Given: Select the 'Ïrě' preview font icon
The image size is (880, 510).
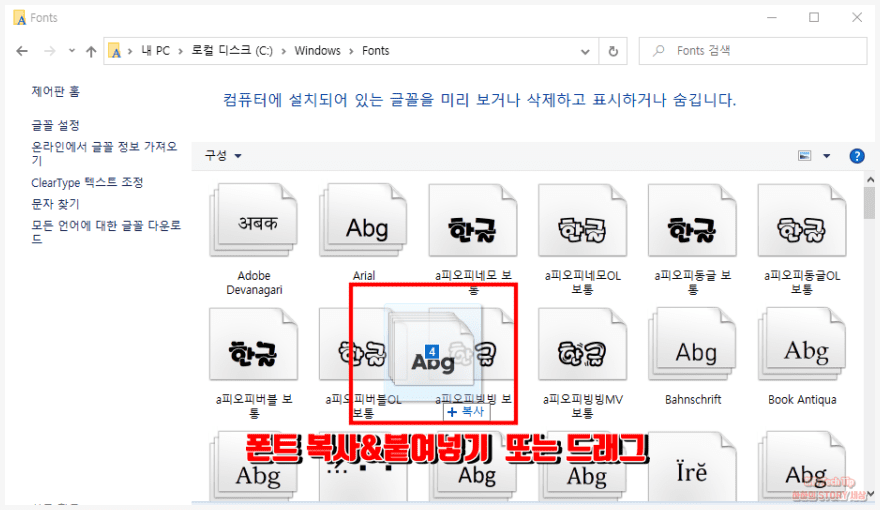Looking at the screenshot, I should pos(692,466).
